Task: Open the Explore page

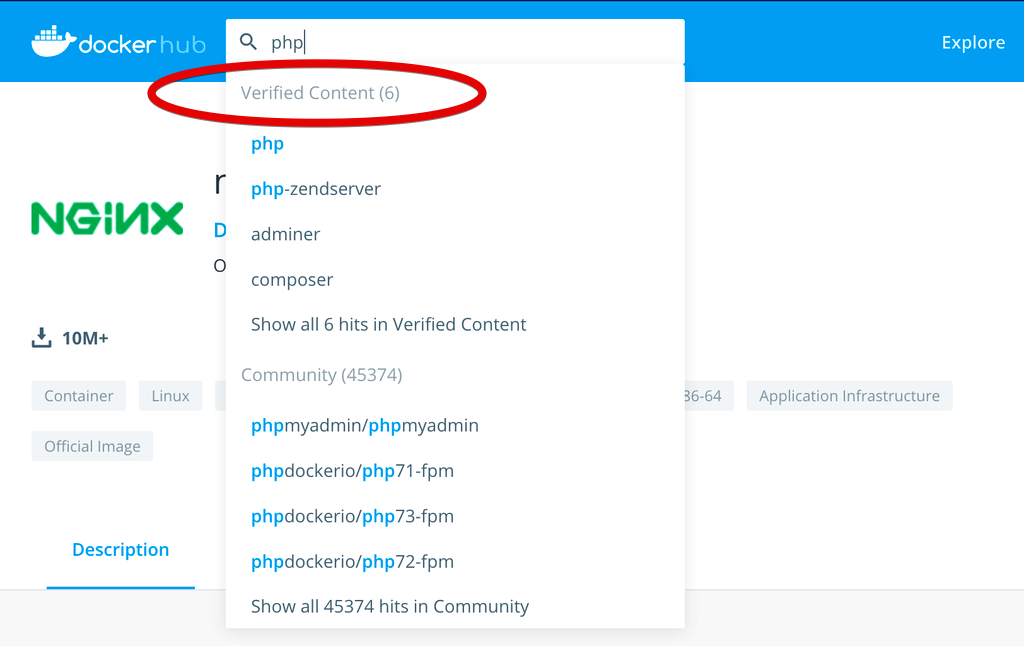Action: [972, 42]
